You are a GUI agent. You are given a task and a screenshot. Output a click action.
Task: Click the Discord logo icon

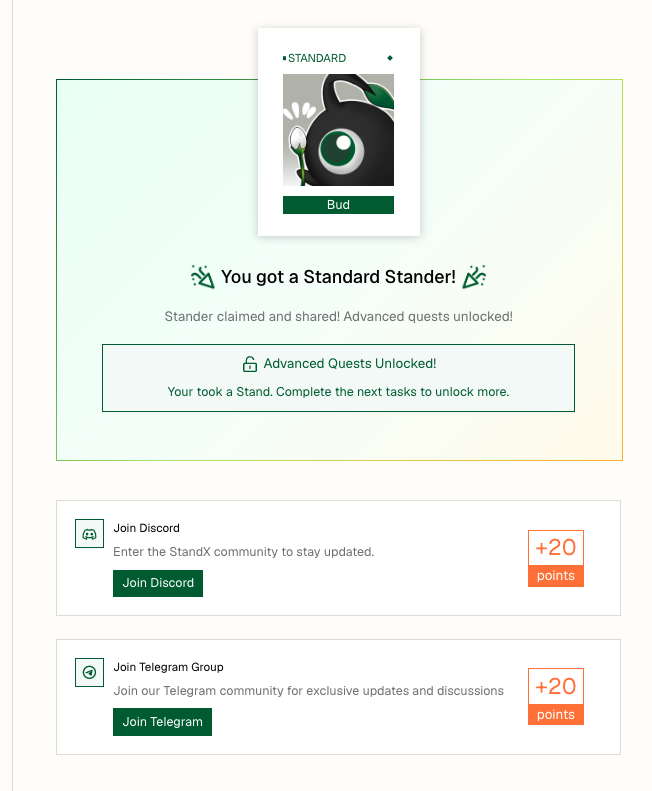click(89, 534)
